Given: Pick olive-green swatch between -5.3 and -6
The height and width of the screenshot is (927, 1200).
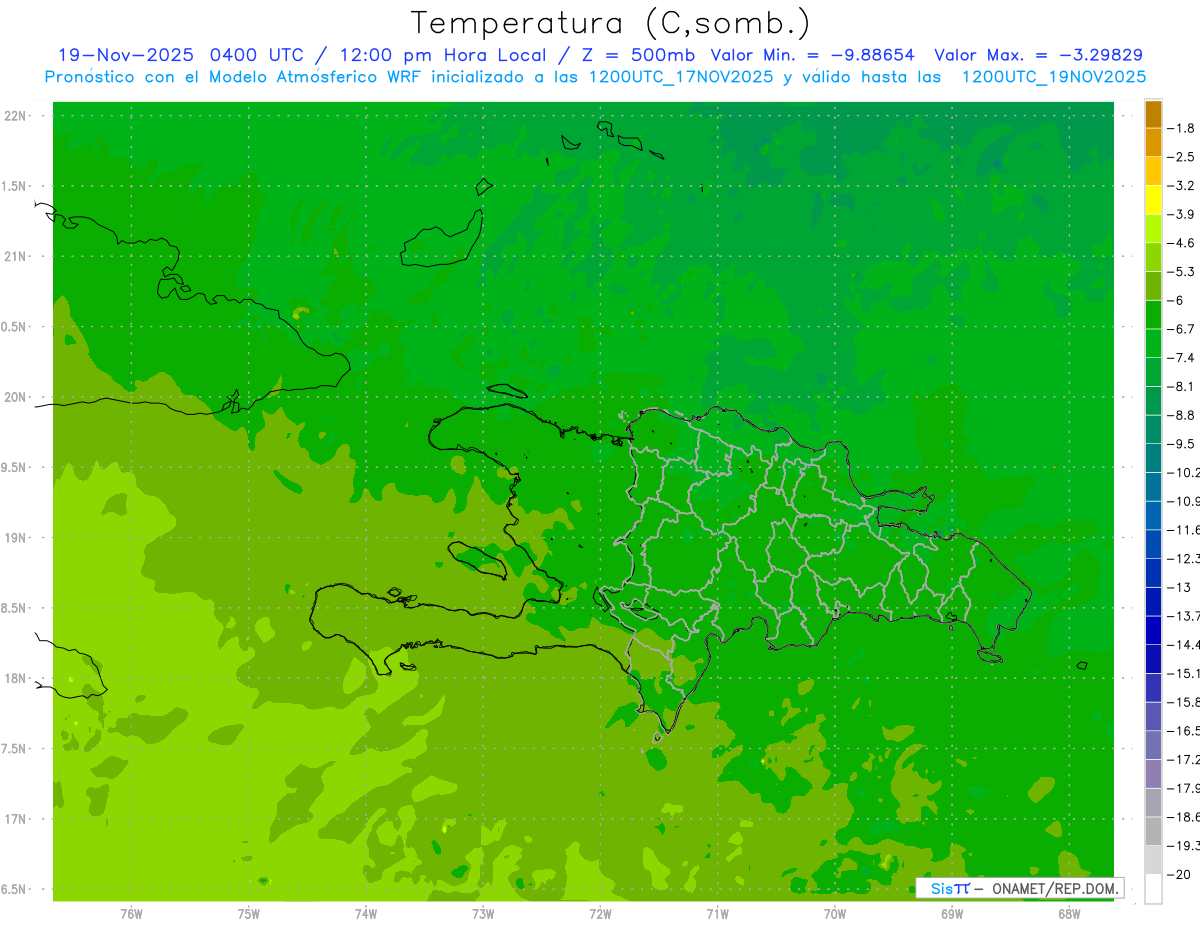Looking at the screenshot, I should click(x=1153, y=286).
